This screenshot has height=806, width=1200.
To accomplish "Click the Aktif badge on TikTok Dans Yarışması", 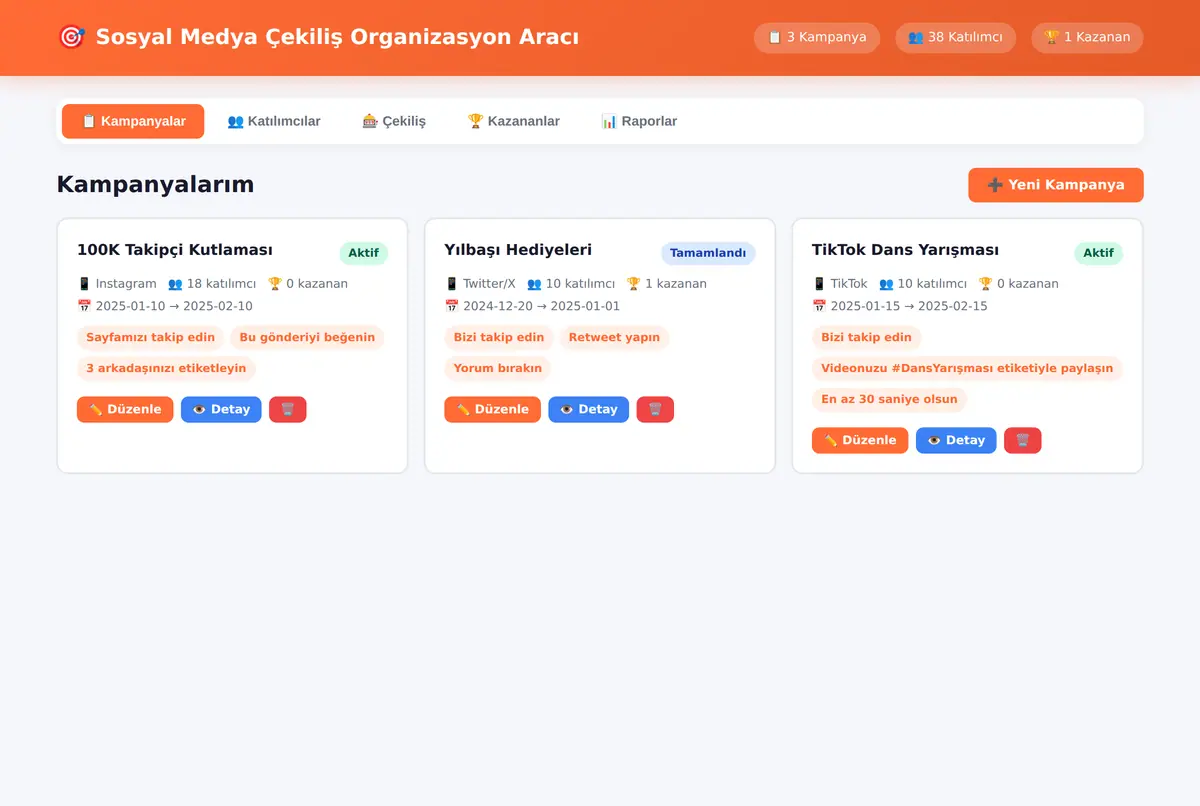I will click(x=1098, y=253).
